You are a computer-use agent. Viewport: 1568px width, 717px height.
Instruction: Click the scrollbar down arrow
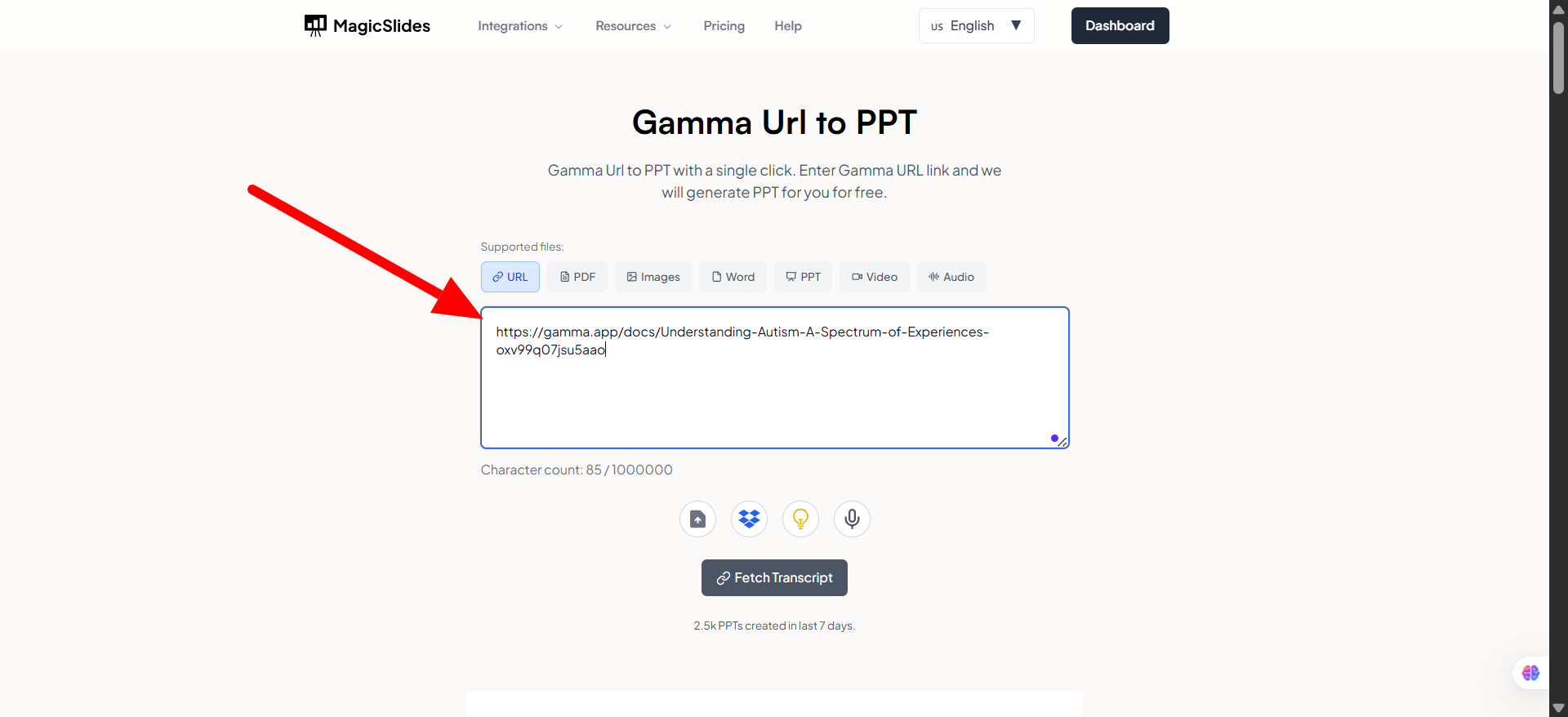coord(1558,708)
